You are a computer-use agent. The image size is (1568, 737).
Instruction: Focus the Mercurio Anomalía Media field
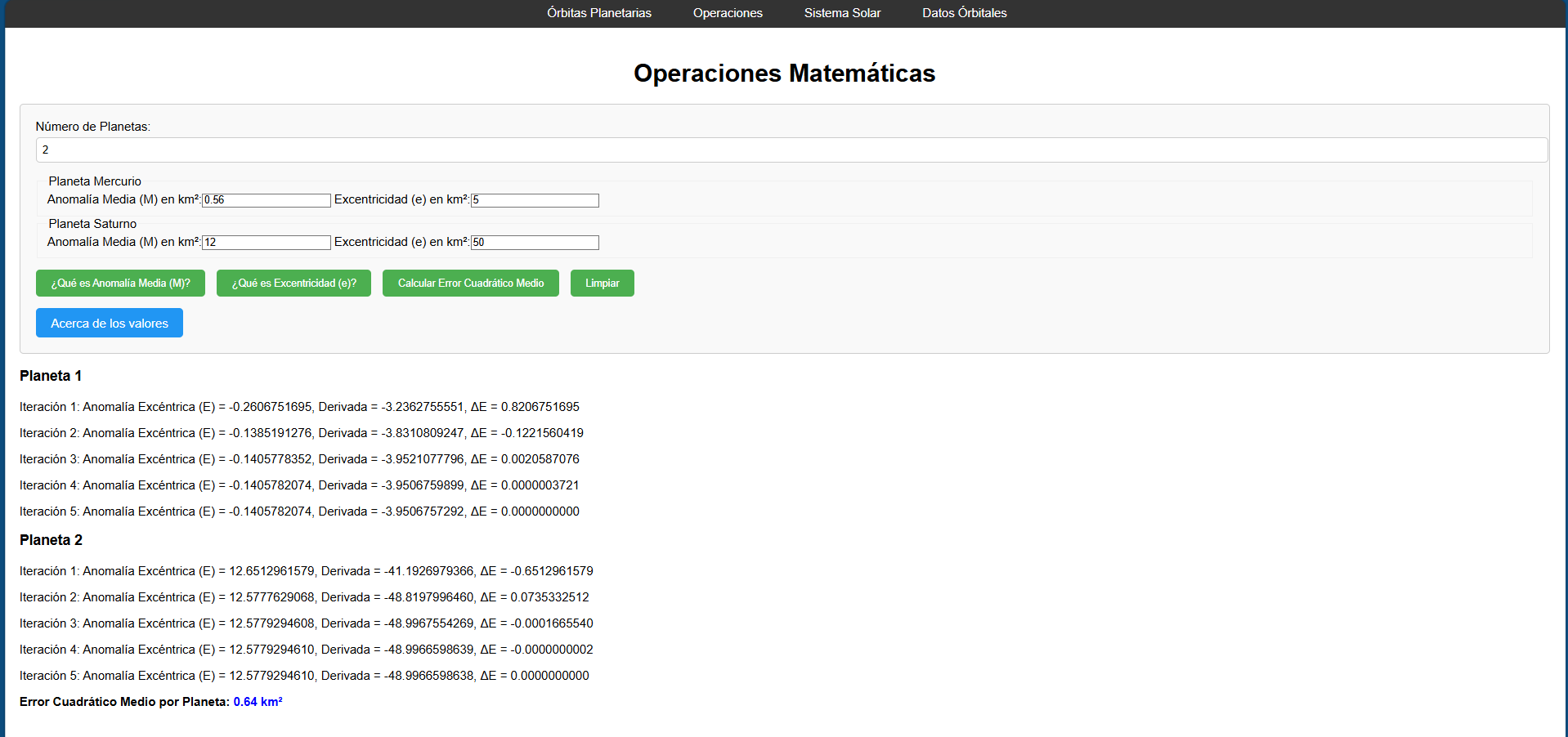(x=267, y=200)
